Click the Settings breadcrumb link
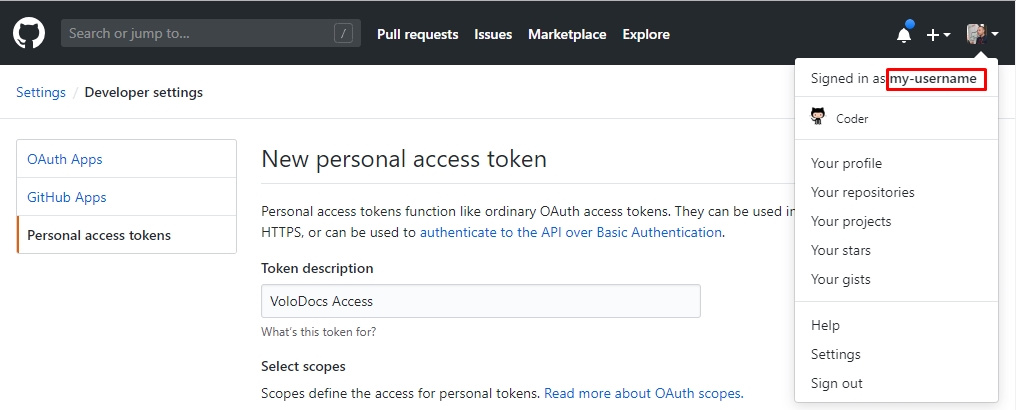The width and height of the screenshot is (1016, 410). tap(41, 92)
